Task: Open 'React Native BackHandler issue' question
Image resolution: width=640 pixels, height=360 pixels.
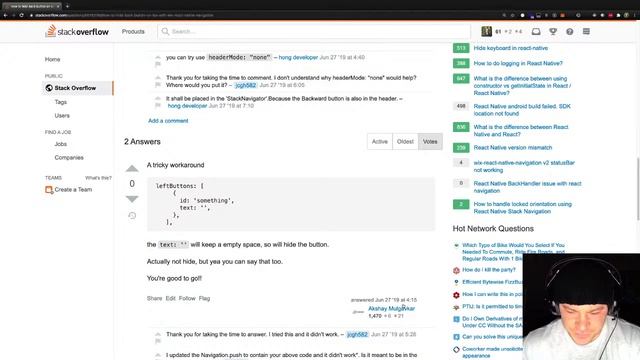Action: (x=527, y=187)
